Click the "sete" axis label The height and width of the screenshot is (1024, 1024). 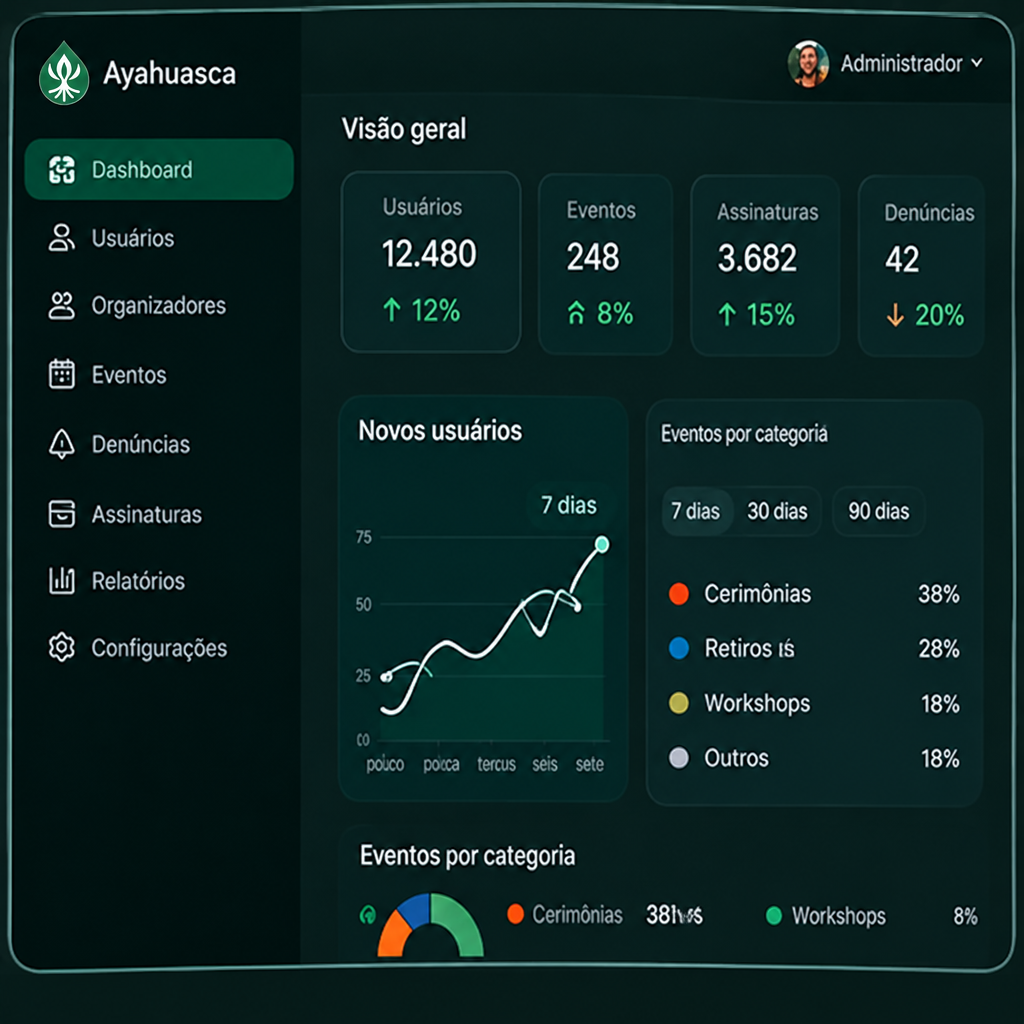click(x=590, y=764)
